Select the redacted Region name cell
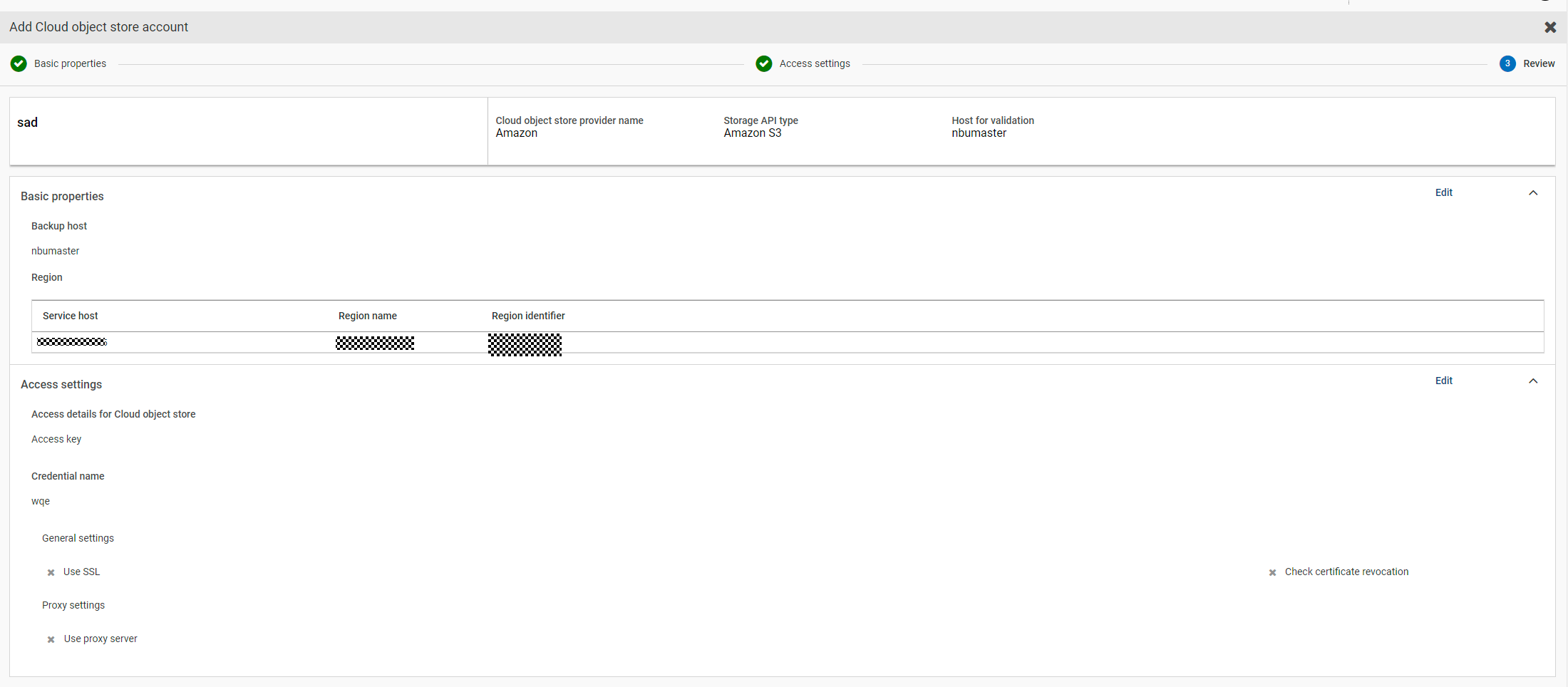Image resolution: width=1568 pixels, height=687 pixels. (375, 343)
